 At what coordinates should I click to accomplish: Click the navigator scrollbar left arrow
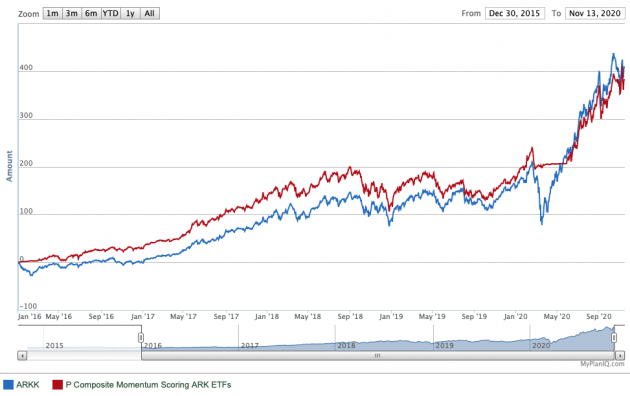[x=22, y=355]
